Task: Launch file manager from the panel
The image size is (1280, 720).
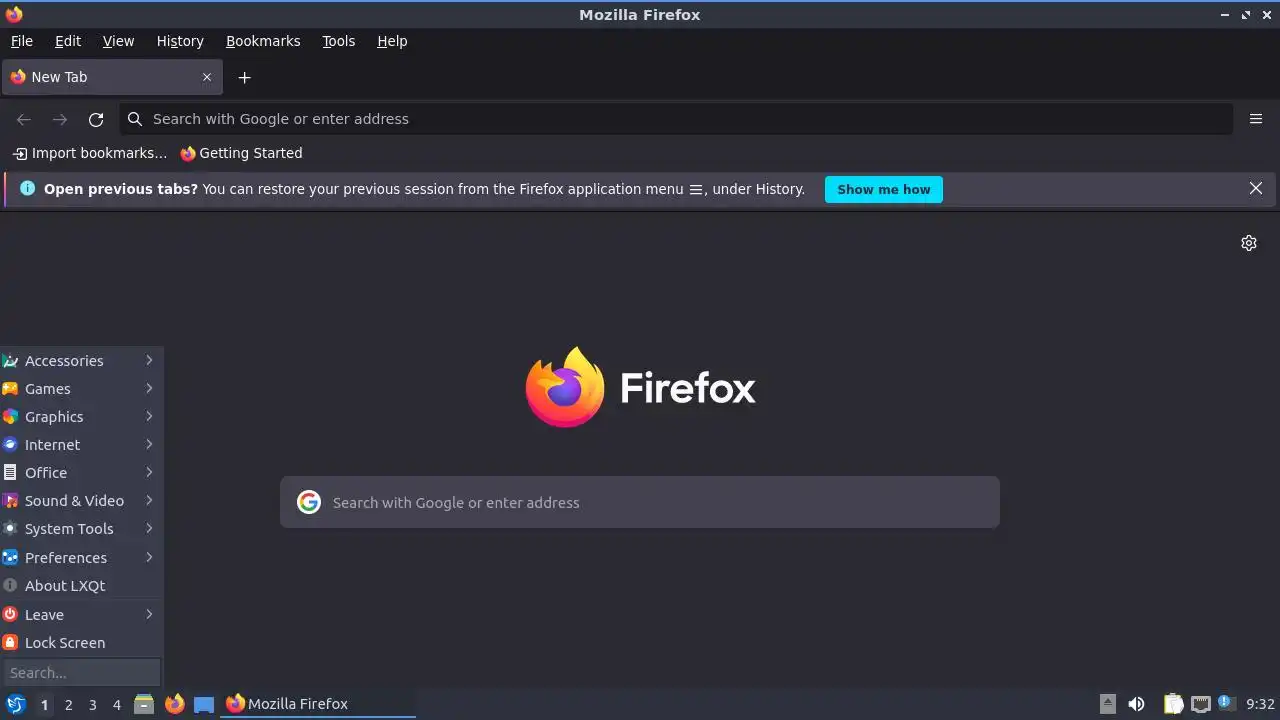Action: [x=144, y=704]
